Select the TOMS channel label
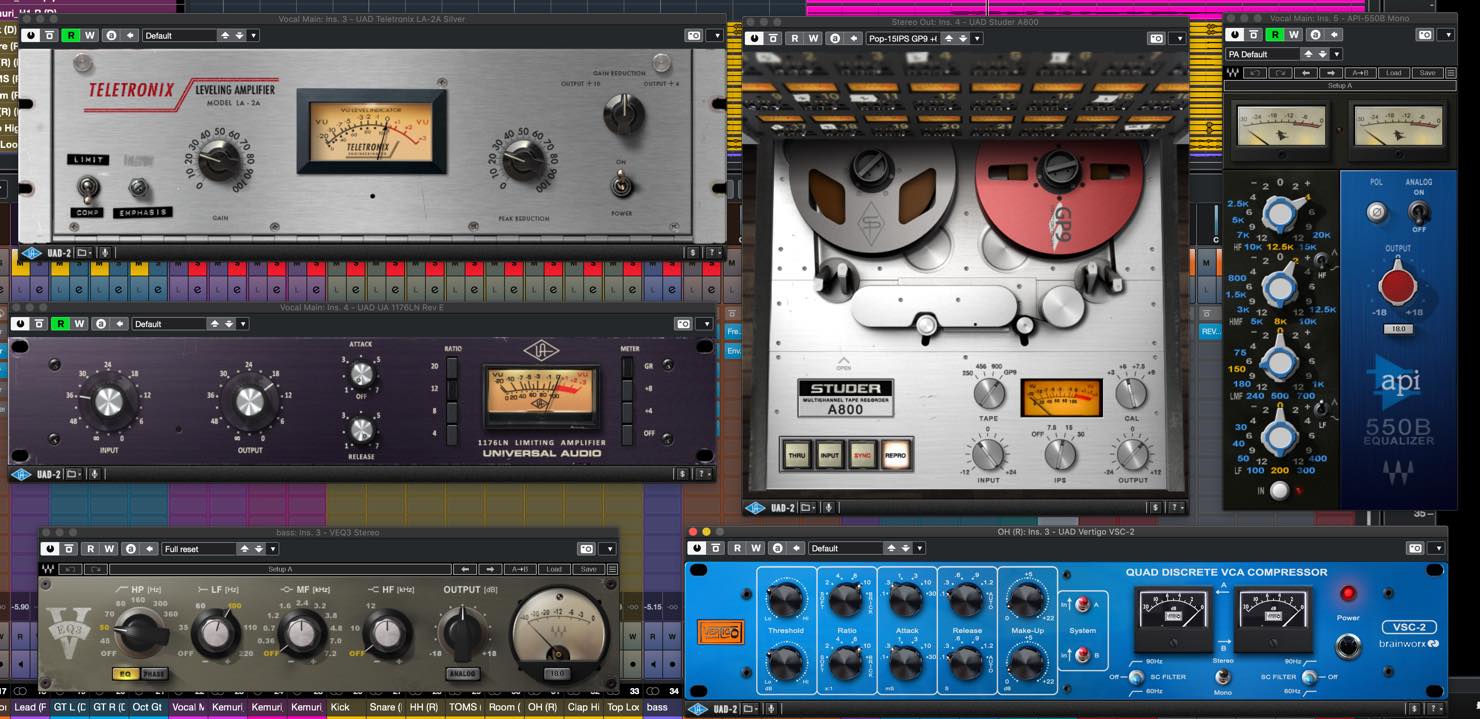1480x719 pixels. pyautogui.click(x=463, y=707)
